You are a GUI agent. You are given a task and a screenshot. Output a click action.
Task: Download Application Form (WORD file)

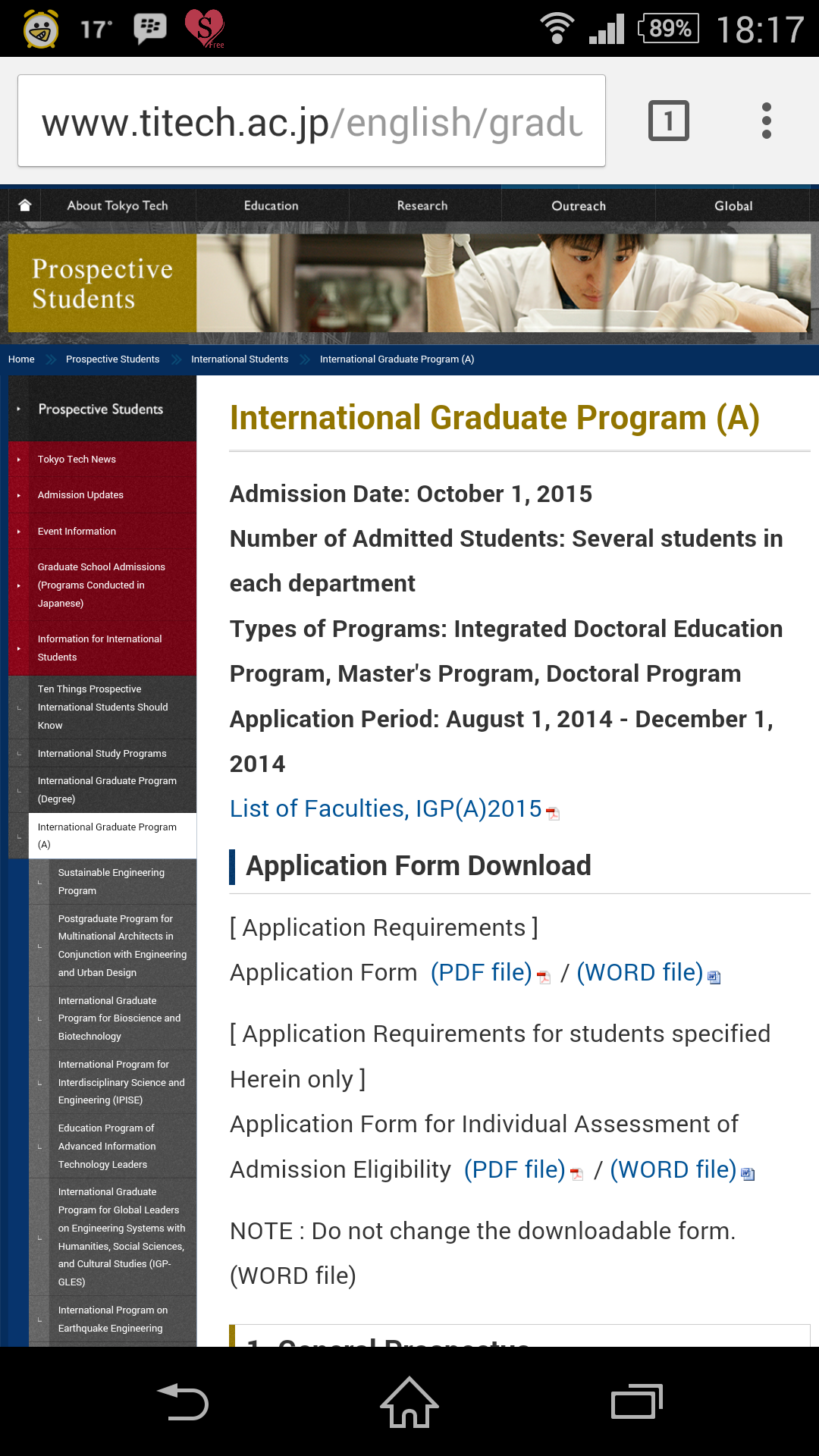click(x=640, y=973)
